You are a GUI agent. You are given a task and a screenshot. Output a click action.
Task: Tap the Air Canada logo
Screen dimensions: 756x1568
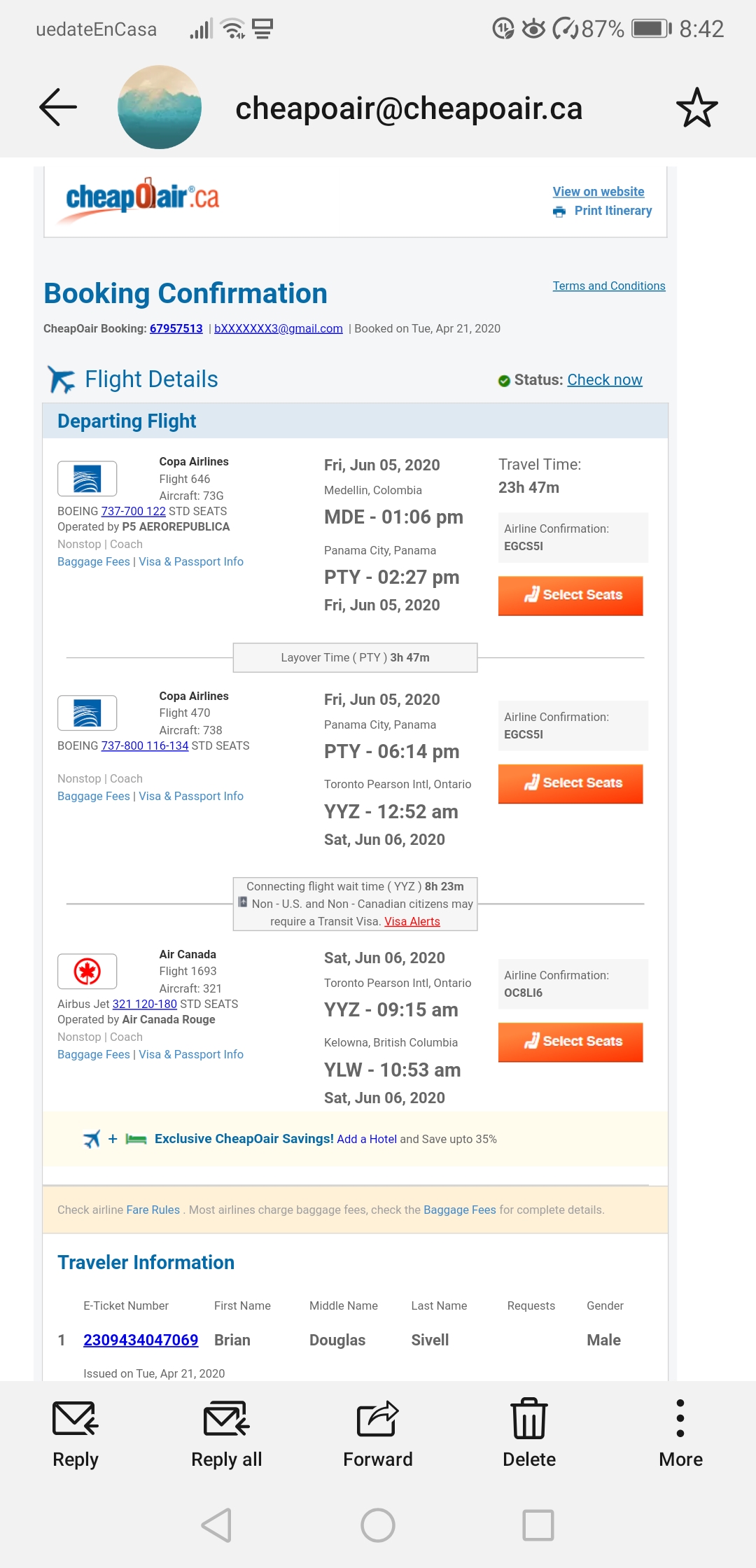(86, 971)
